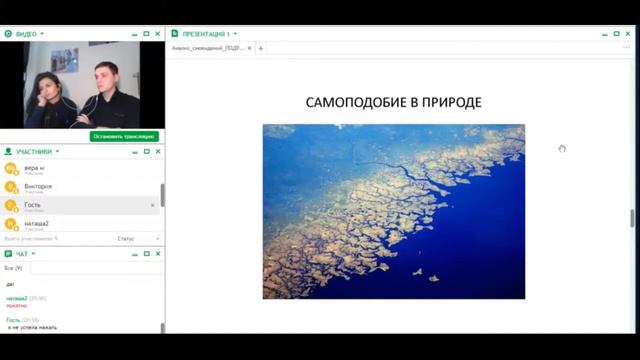Close the Видео panel

[158, 34]
